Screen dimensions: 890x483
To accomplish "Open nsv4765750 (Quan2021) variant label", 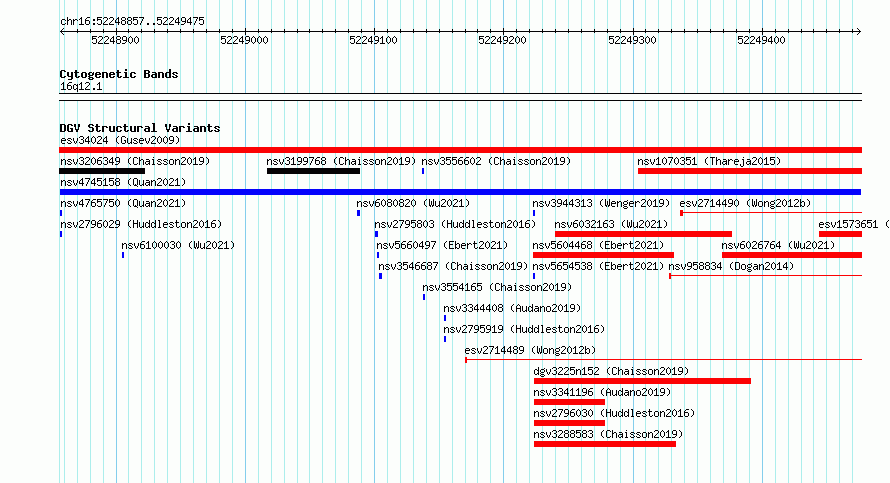I will pos(123,203).
